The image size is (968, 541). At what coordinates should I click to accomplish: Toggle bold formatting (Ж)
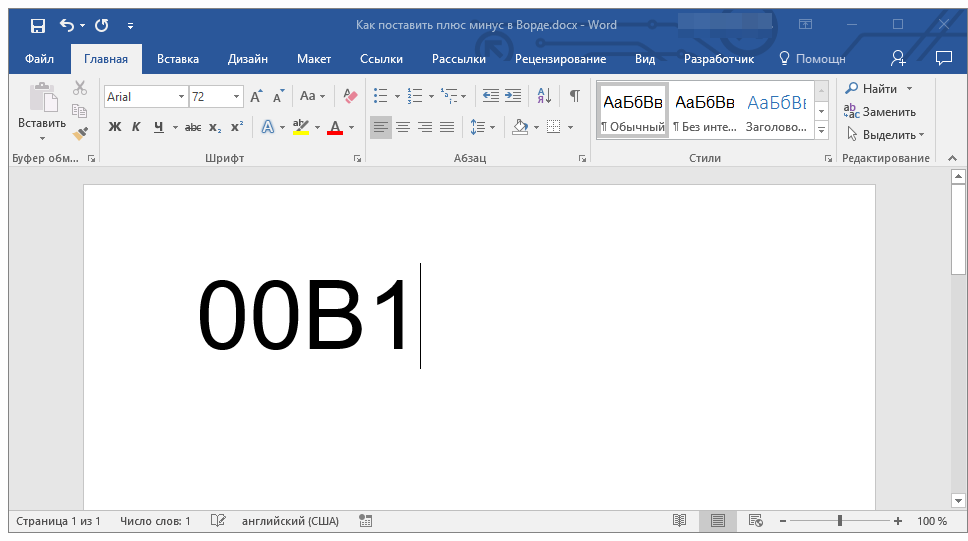point(114,127)
